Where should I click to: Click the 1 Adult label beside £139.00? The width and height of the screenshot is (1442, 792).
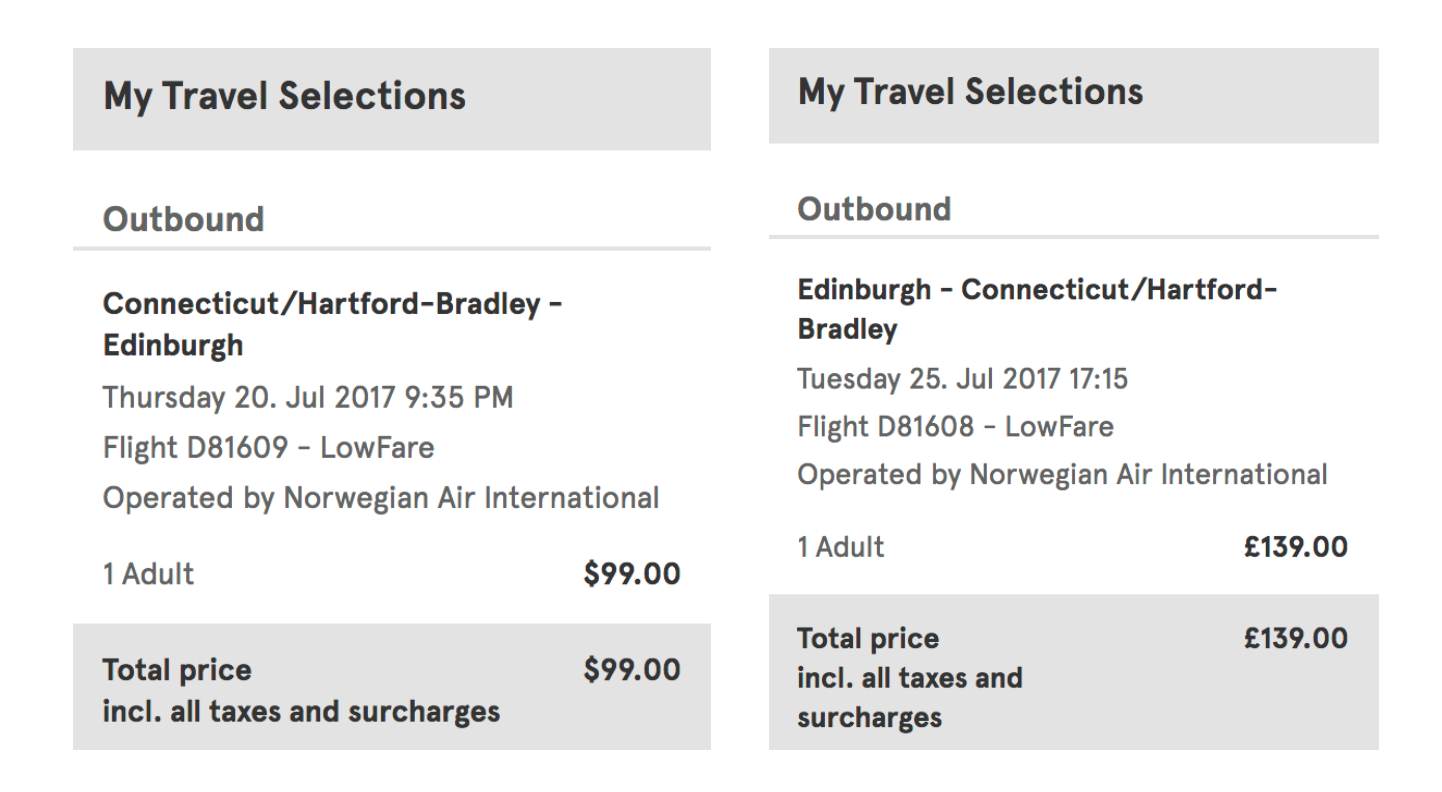pyautogui.click(x=840, y=547)
